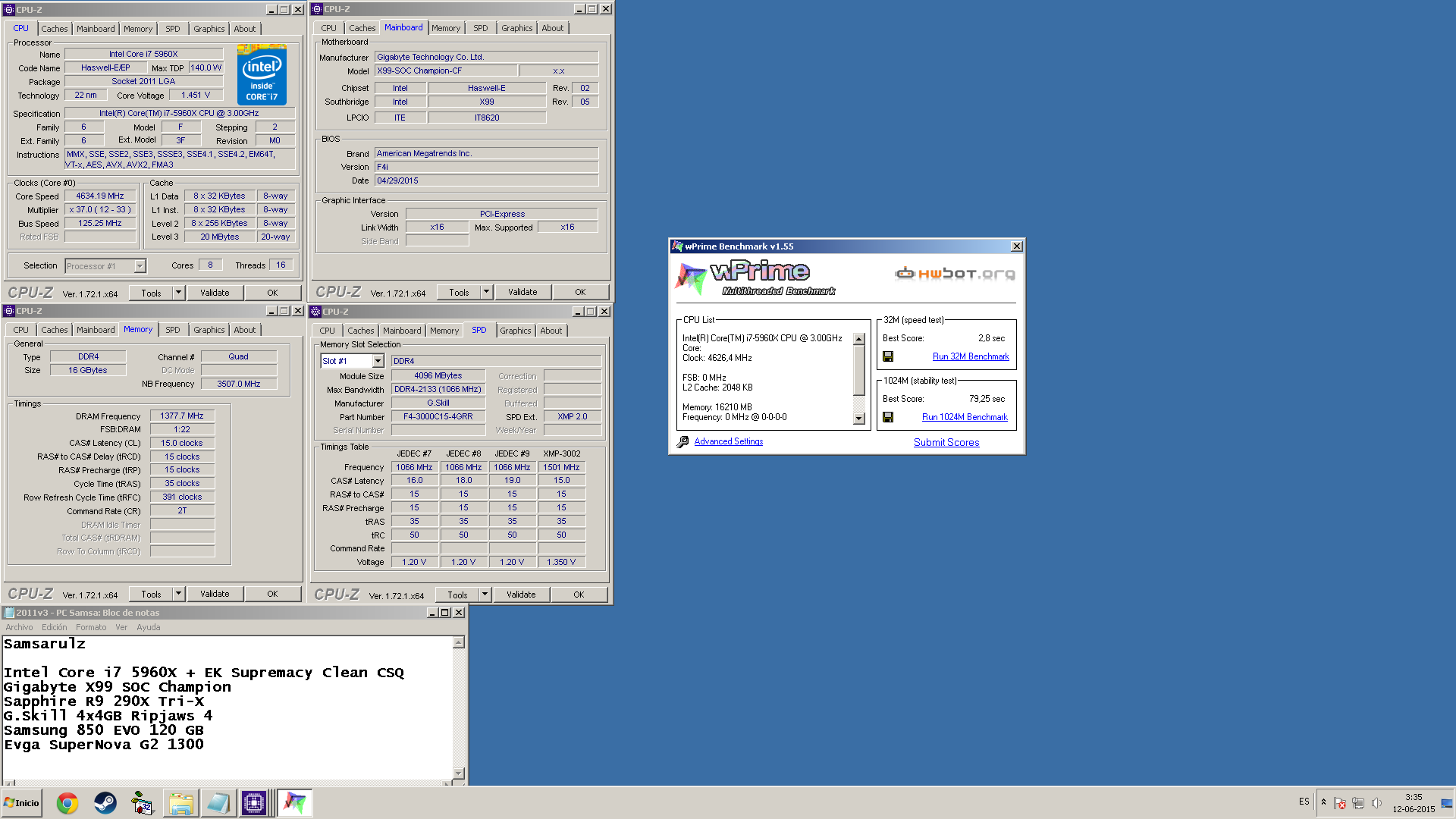The width and height of the screenshot is (1456, 819).
Task: Open network status tray icon
Action: [1358, 803]
